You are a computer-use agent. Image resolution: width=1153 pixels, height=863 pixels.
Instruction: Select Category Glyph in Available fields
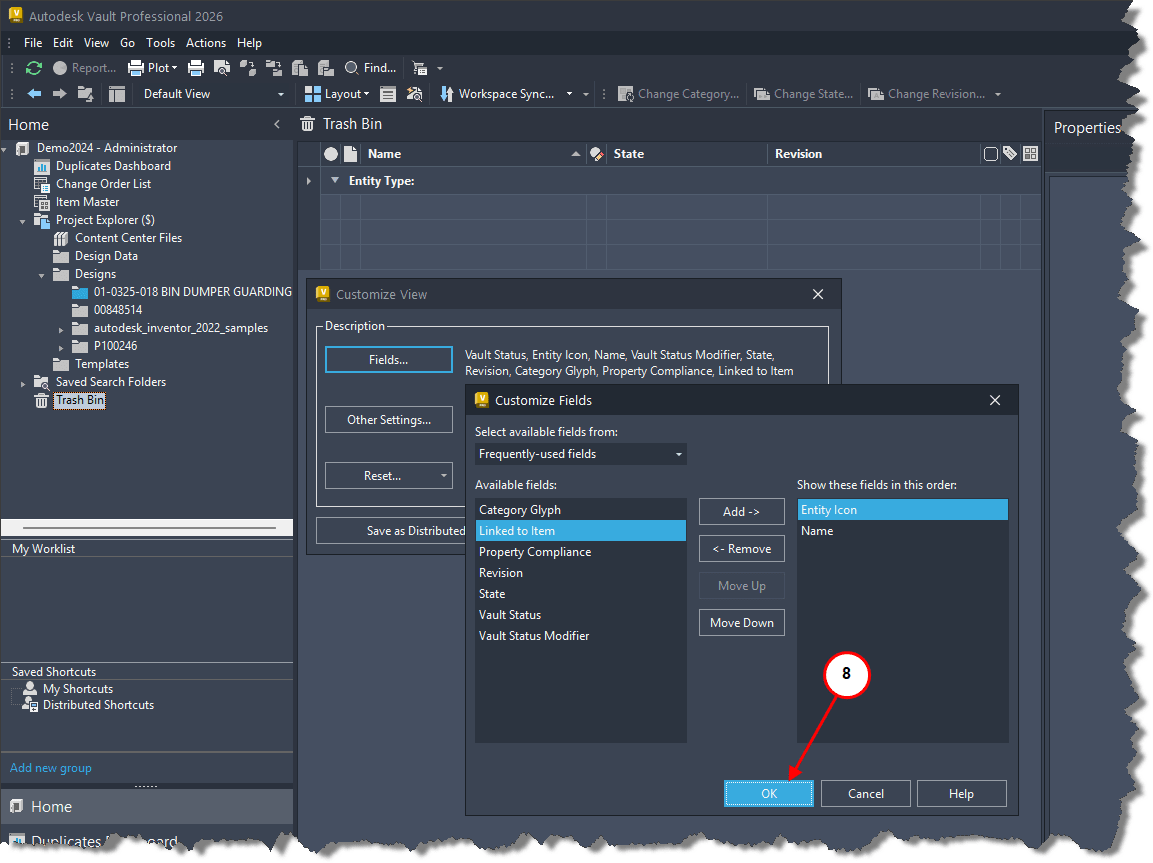click(x=581, y=510)
